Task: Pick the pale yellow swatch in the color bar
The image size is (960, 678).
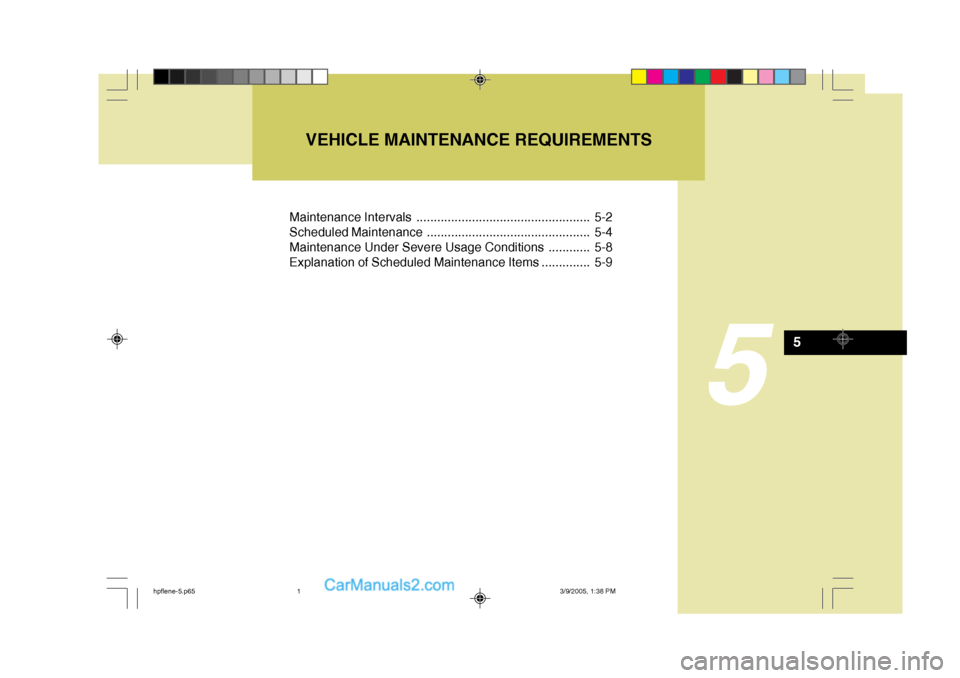Action: pos(750,77)
